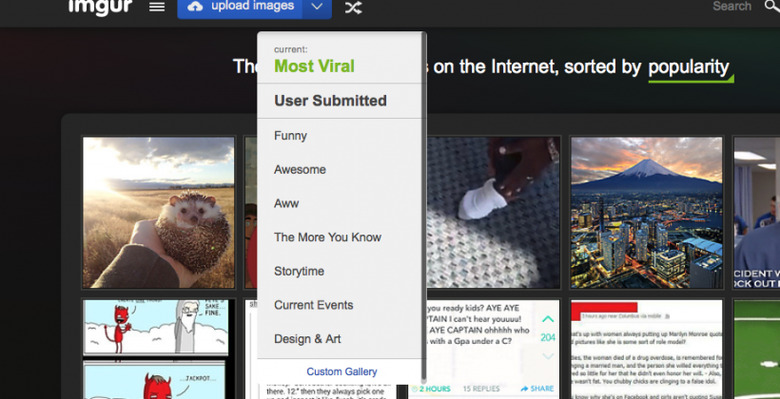Click the Search input field
This screenshot has width=780, height=399.
732,6
